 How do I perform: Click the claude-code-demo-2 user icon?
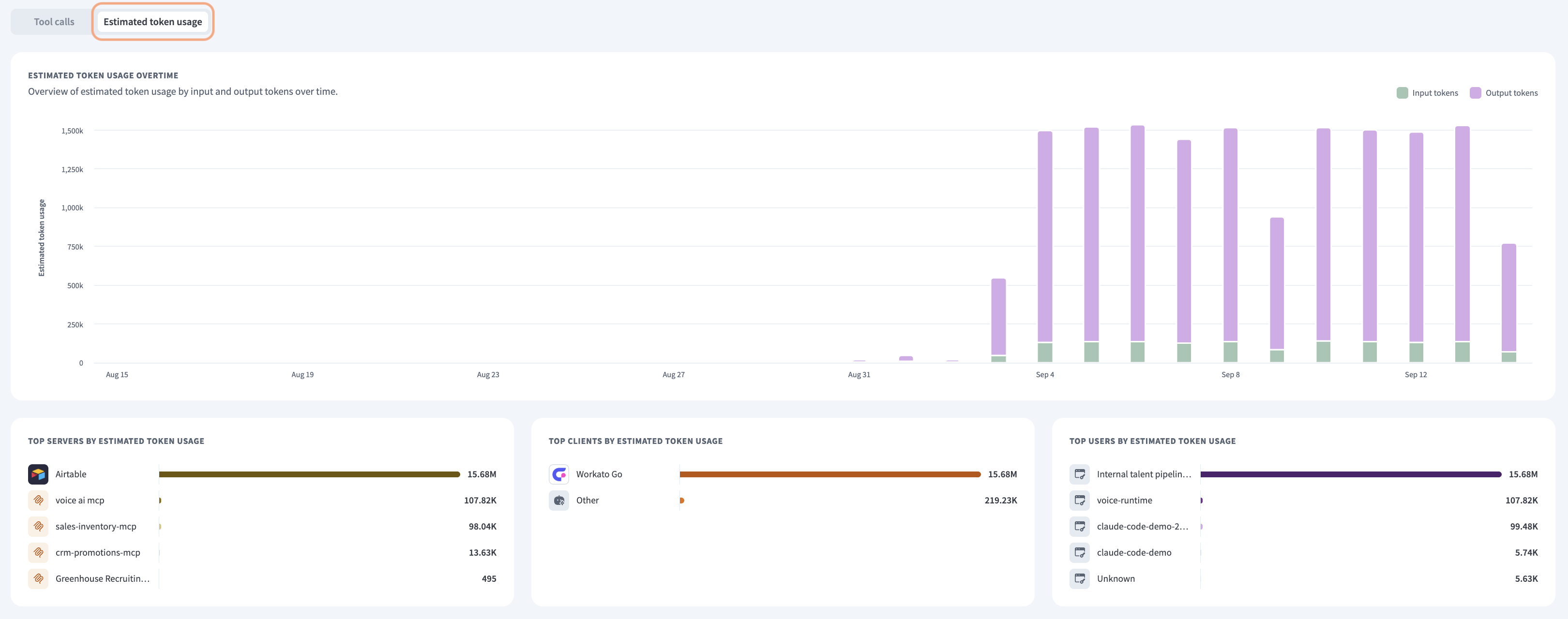point(1080,527)
